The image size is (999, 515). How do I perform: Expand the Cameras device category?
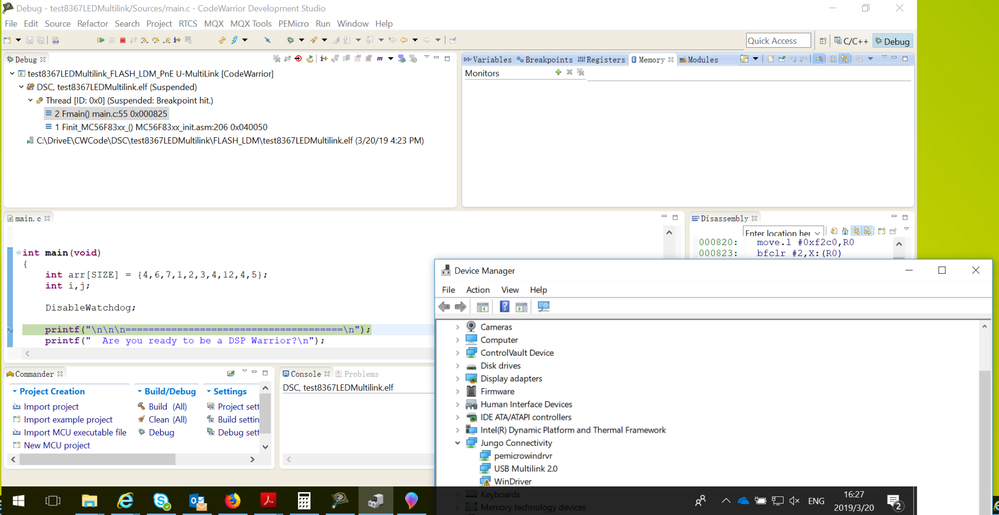pyautogui.click(x=457, y=327)
